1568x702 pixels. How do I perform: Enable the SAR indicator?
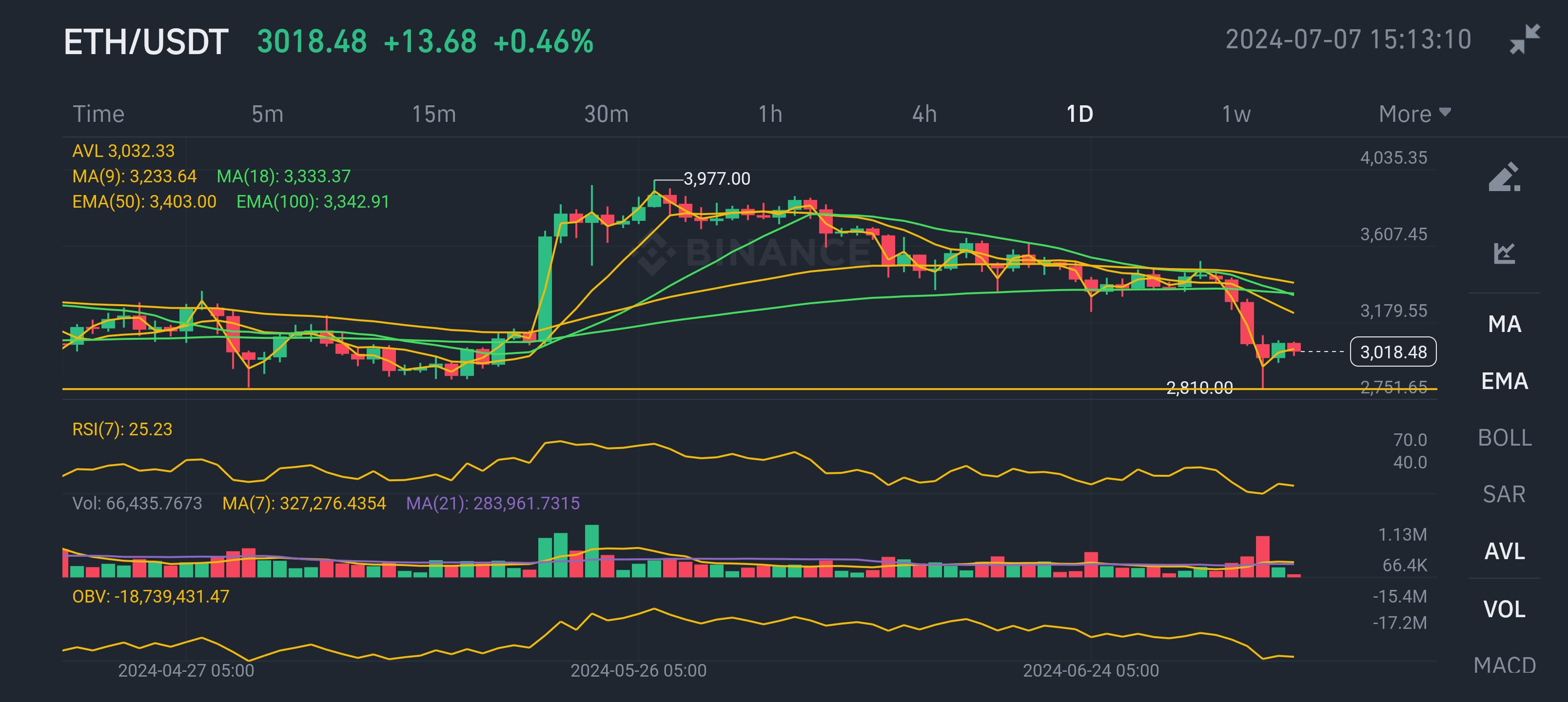coord(1504,494)
